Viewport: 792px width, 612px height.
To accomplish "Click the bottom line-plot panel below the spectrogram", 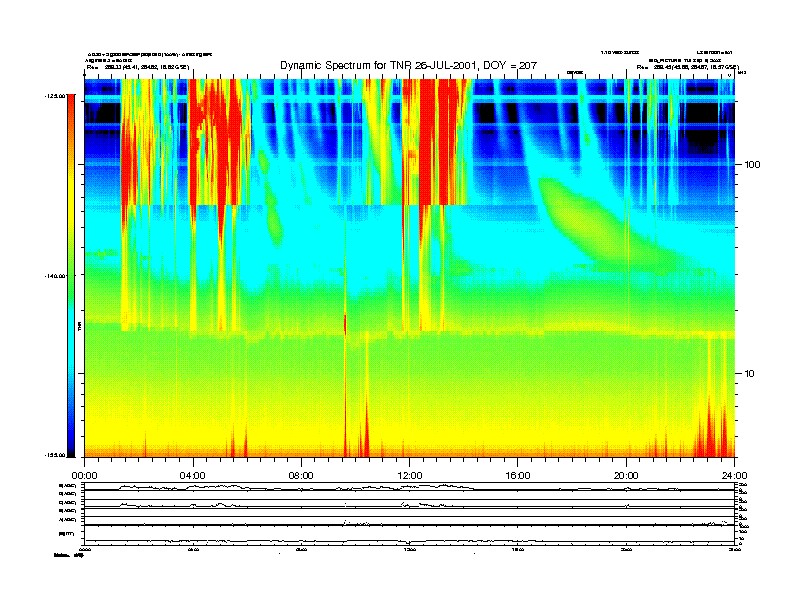I will click(409, 514).
